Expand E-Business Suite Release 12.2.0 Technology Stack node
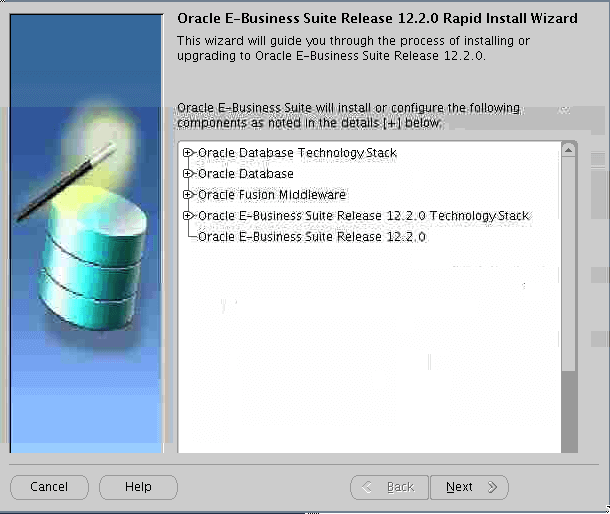This screenshot has height=514, width=610. click(187, 216)
